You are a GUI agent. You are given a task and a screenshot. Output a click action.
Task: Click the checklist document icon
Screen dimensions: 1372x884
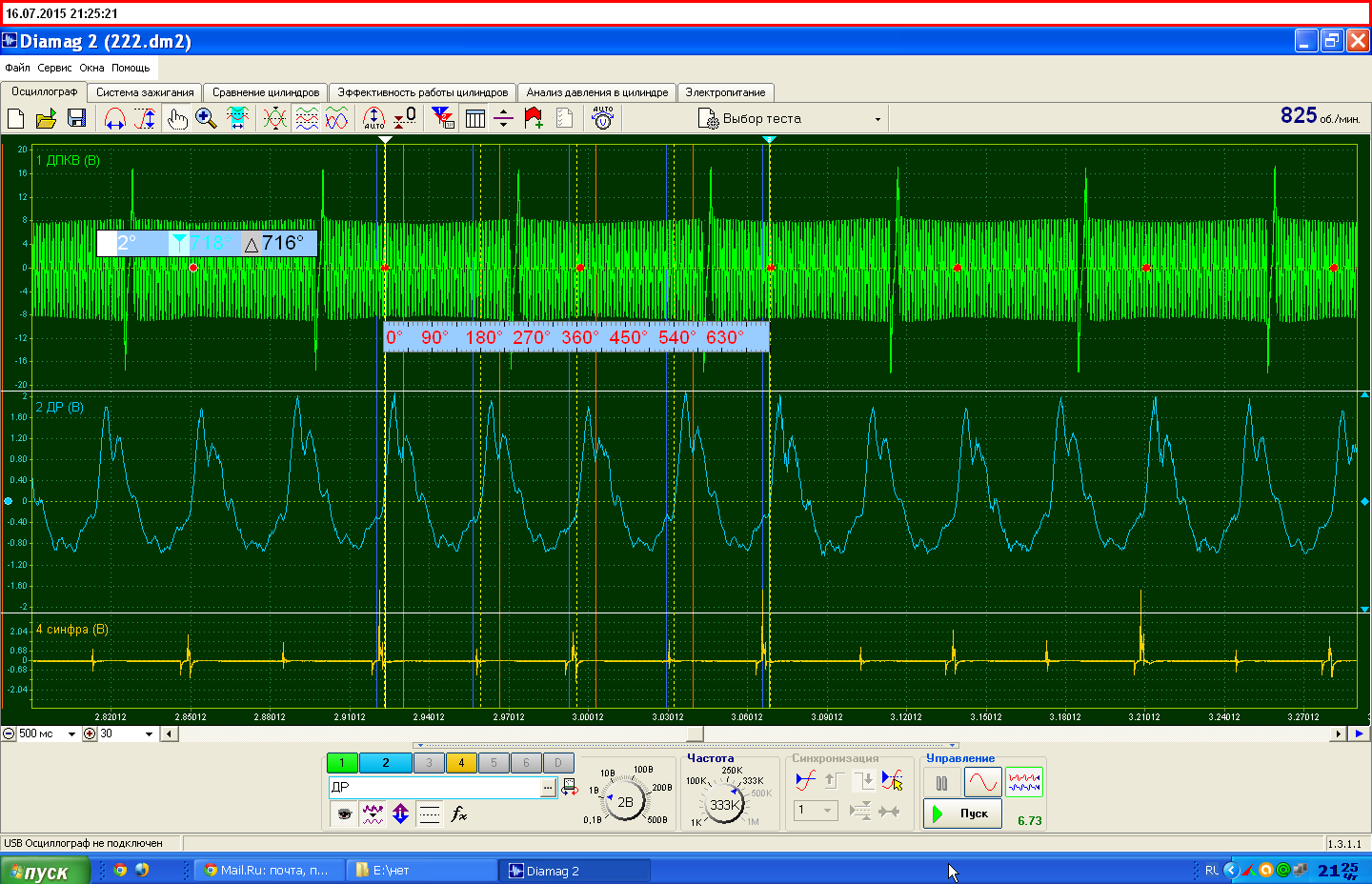564,118
